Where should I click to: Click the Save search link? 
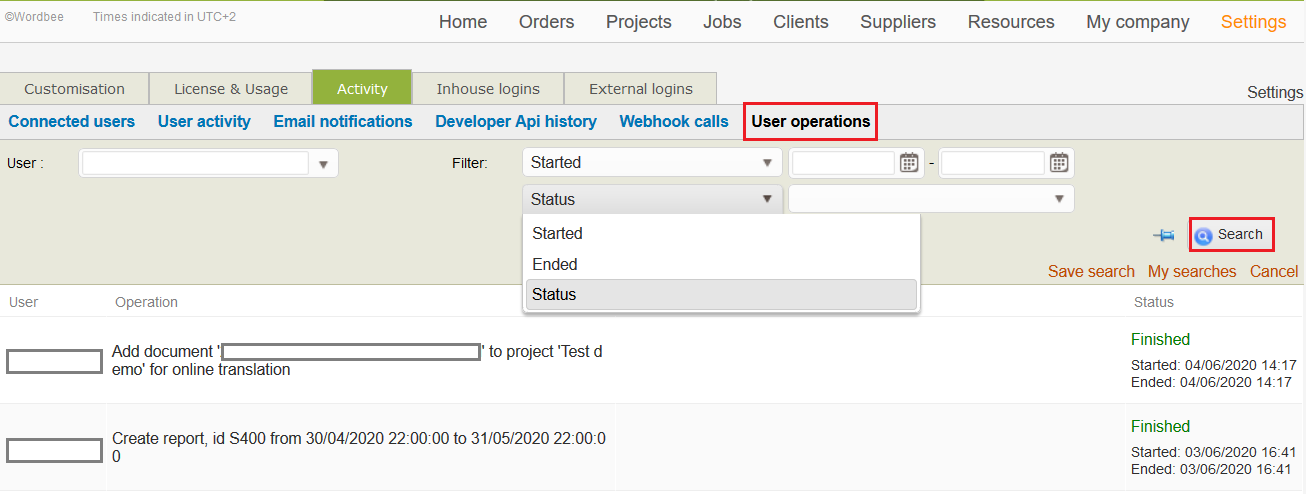[1090, 271]
